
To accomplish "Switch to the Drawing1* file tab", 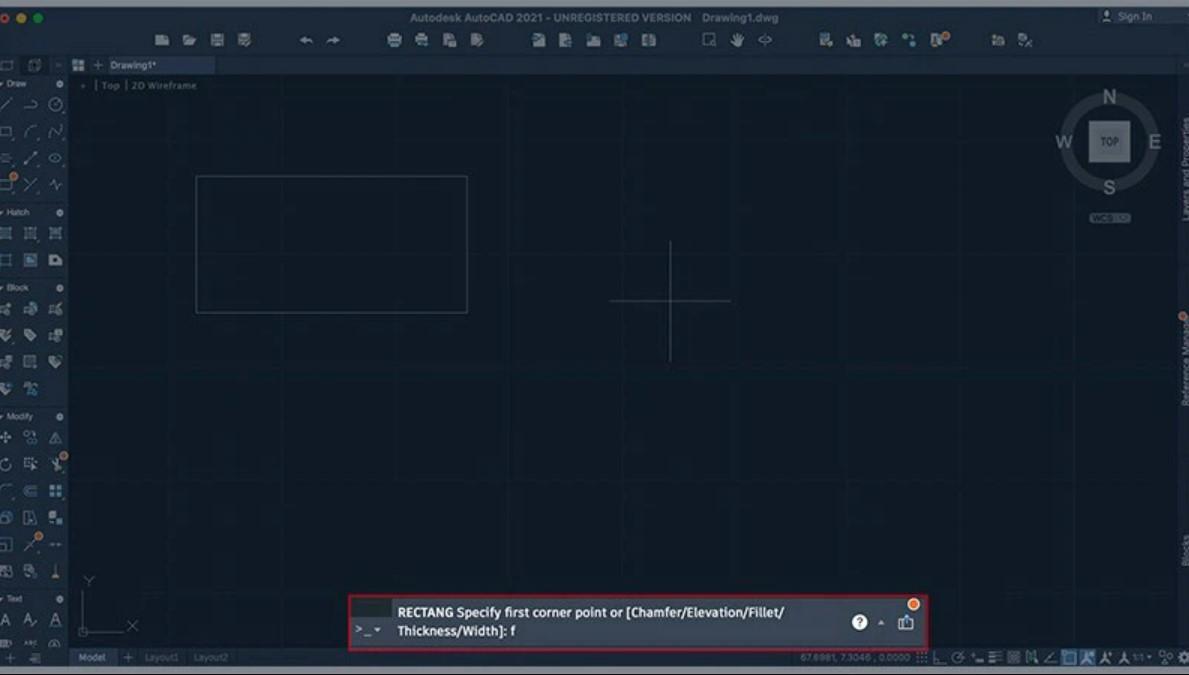I will pyautogui.click(x=161, y=65).
